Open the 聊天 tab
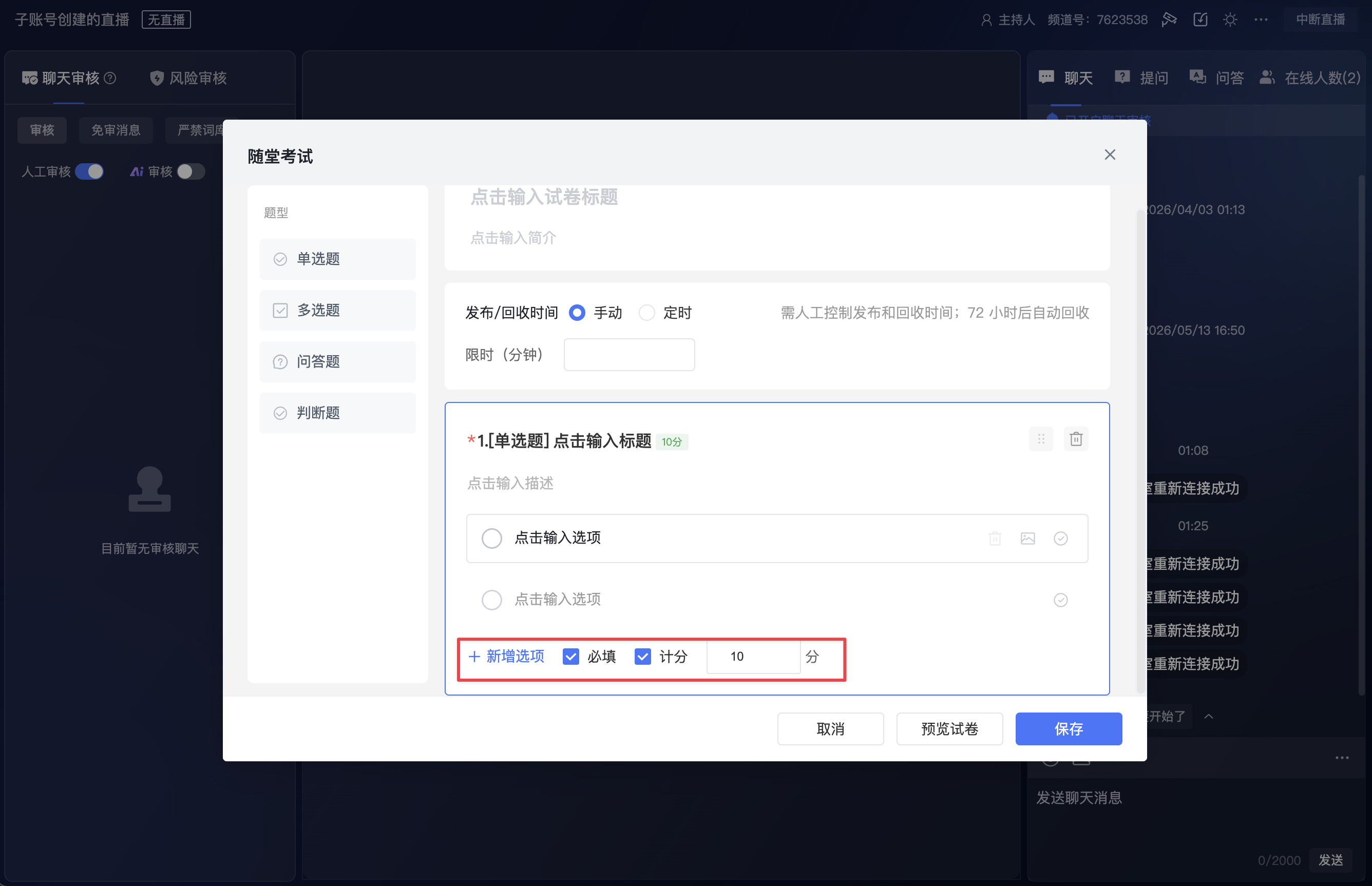The width and height of the screenshot is (1372, 886). point(1066,78)
